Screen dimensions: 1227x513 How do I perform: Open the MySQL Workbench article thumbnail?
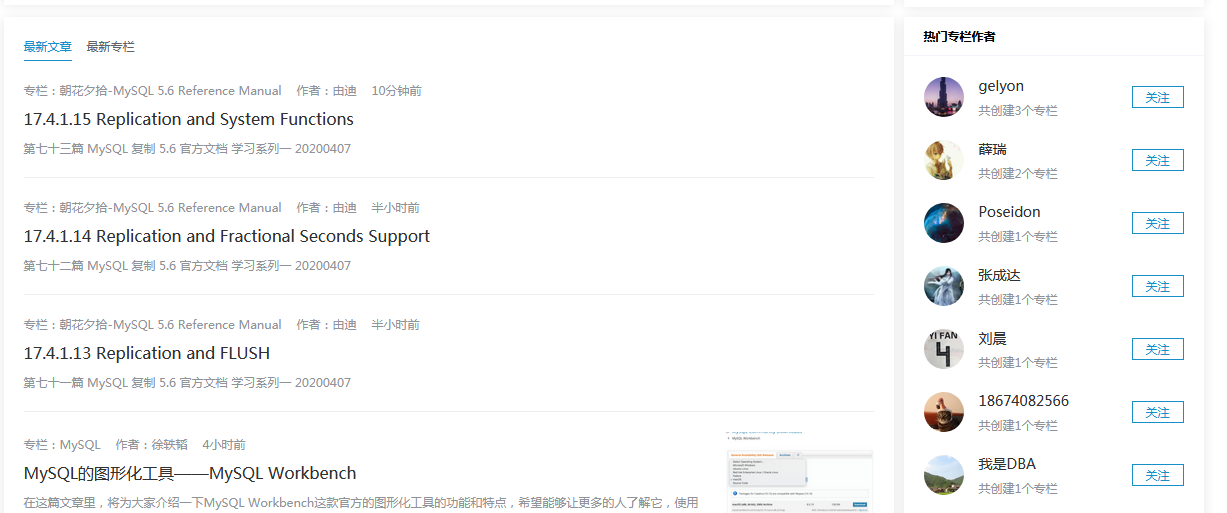pos(799,472)
